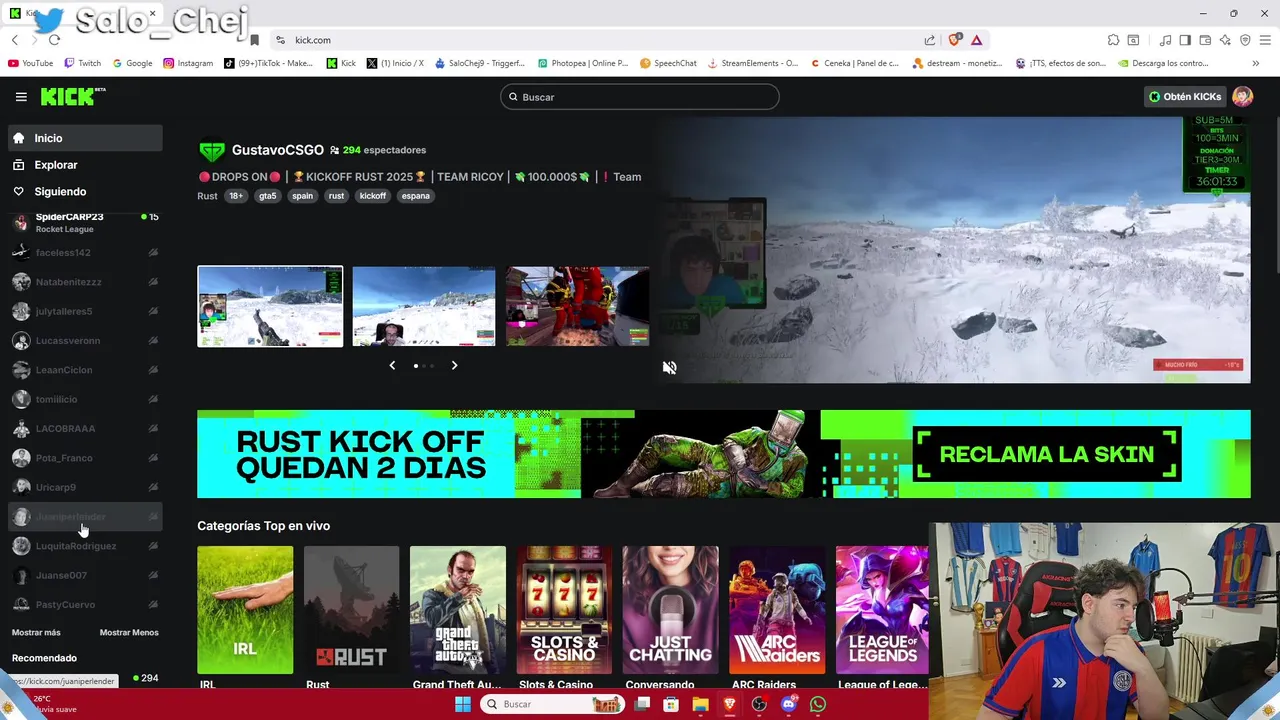The image size is (1280, 720).
Task: Select Inicio in sidebar
Action: pyautogui.click(x=85, y=138)
